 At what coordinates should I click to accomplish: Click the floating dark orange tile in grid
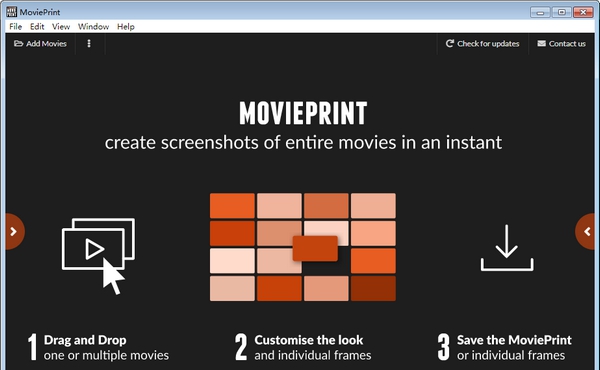pyautogui.click(x=315, y=249)
